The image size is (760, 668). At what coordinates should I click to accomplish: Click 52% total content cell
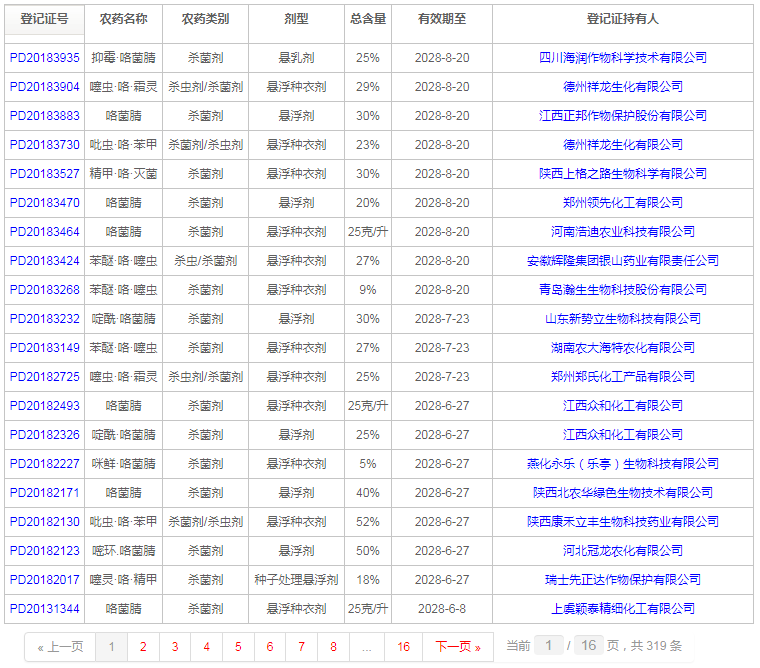(x=368, y=522)
